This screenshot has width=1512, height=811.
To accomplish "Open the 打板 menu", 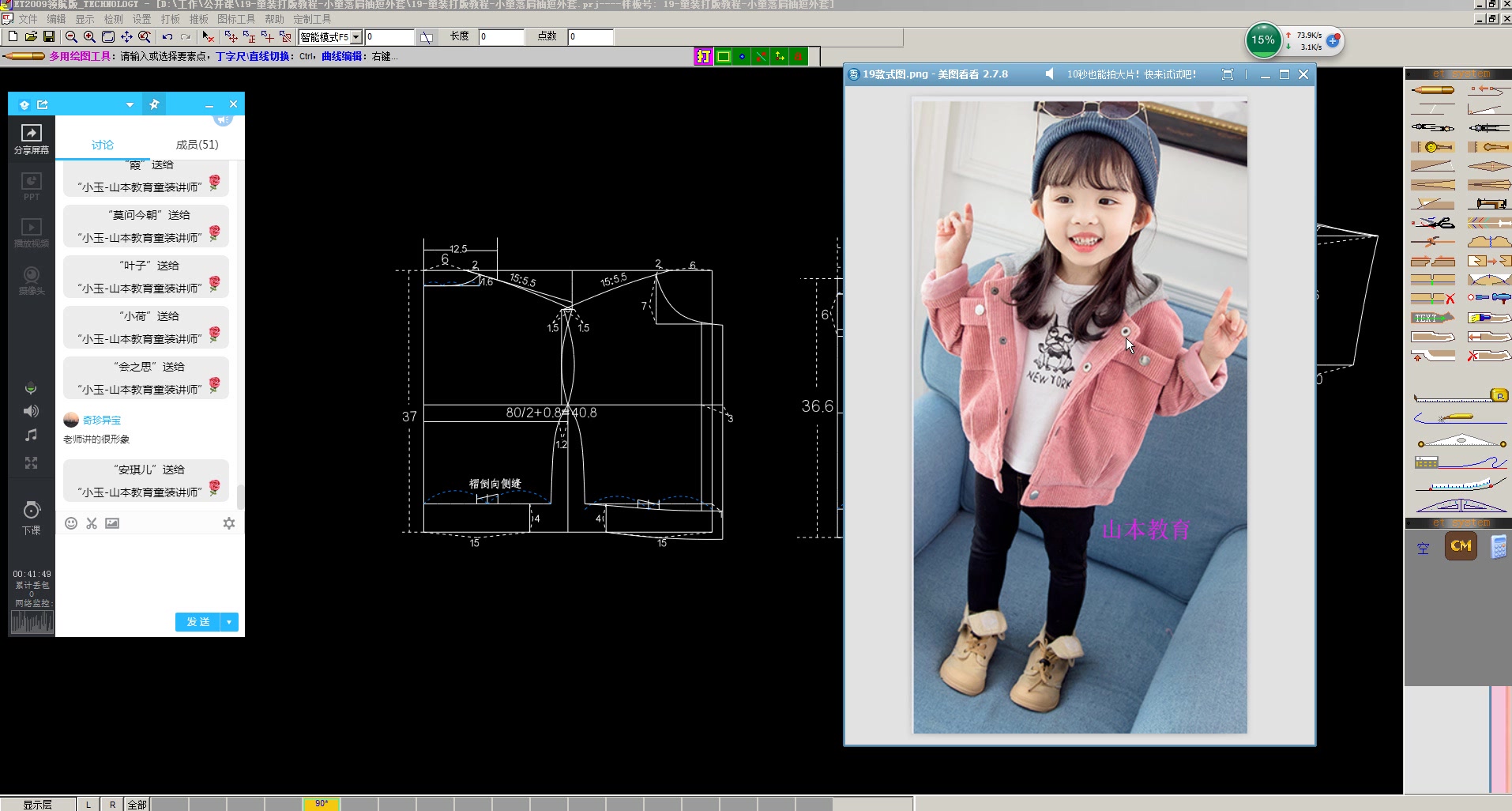I will (170, 19).
